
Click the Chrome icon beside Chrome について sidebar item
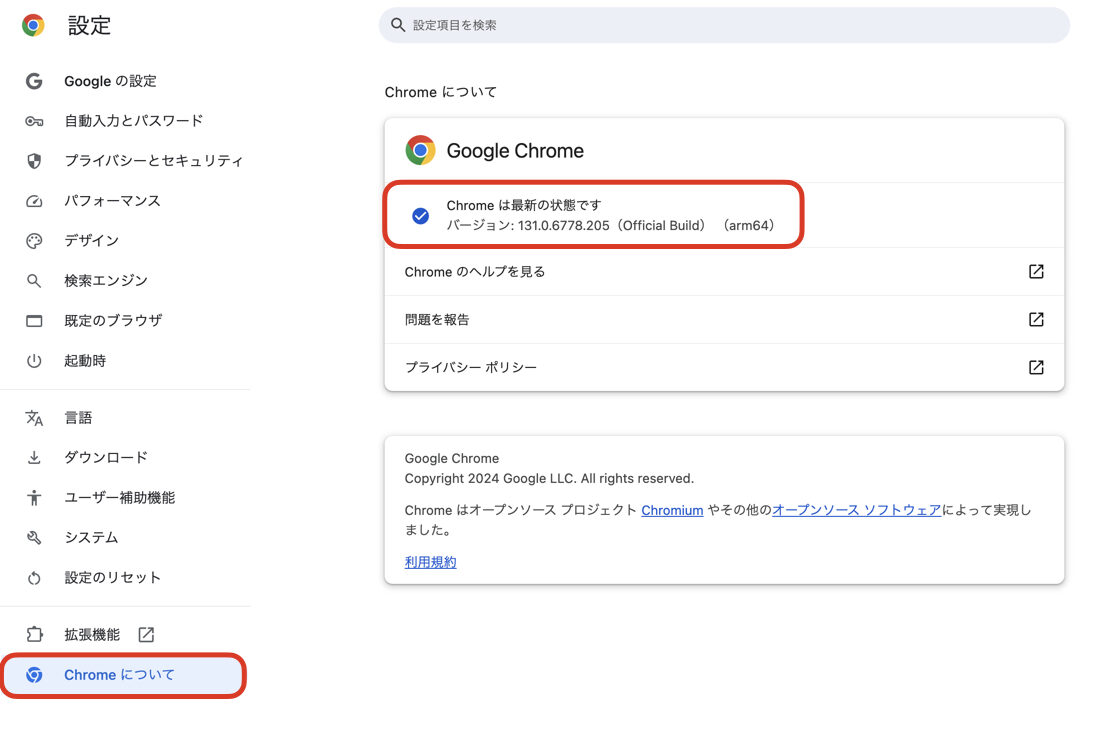33,675
